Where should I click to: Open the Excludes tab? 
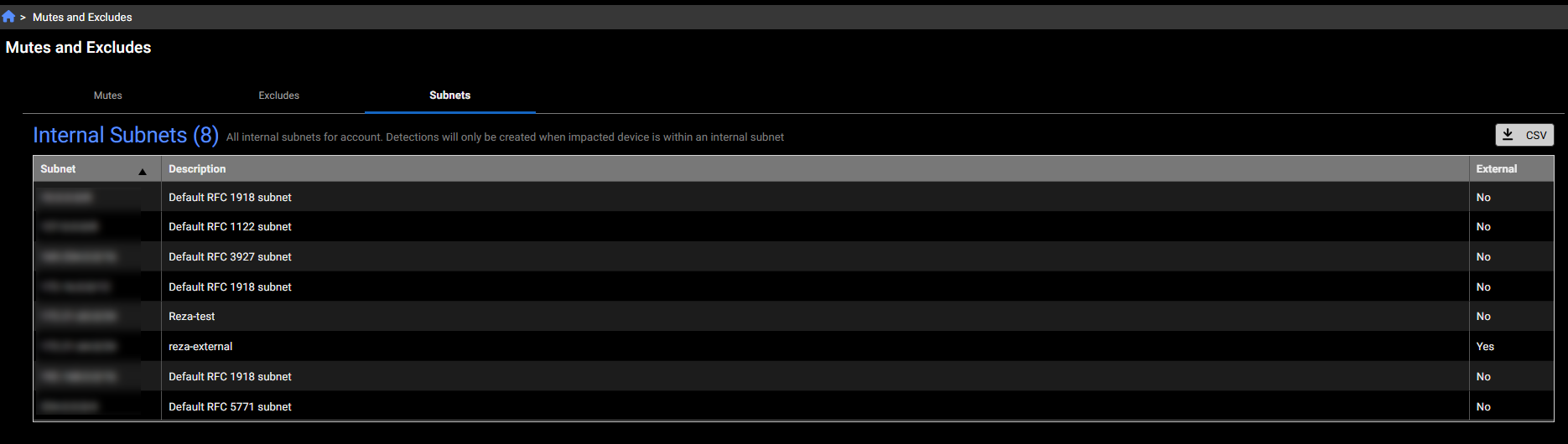click(x=278, y=96)
